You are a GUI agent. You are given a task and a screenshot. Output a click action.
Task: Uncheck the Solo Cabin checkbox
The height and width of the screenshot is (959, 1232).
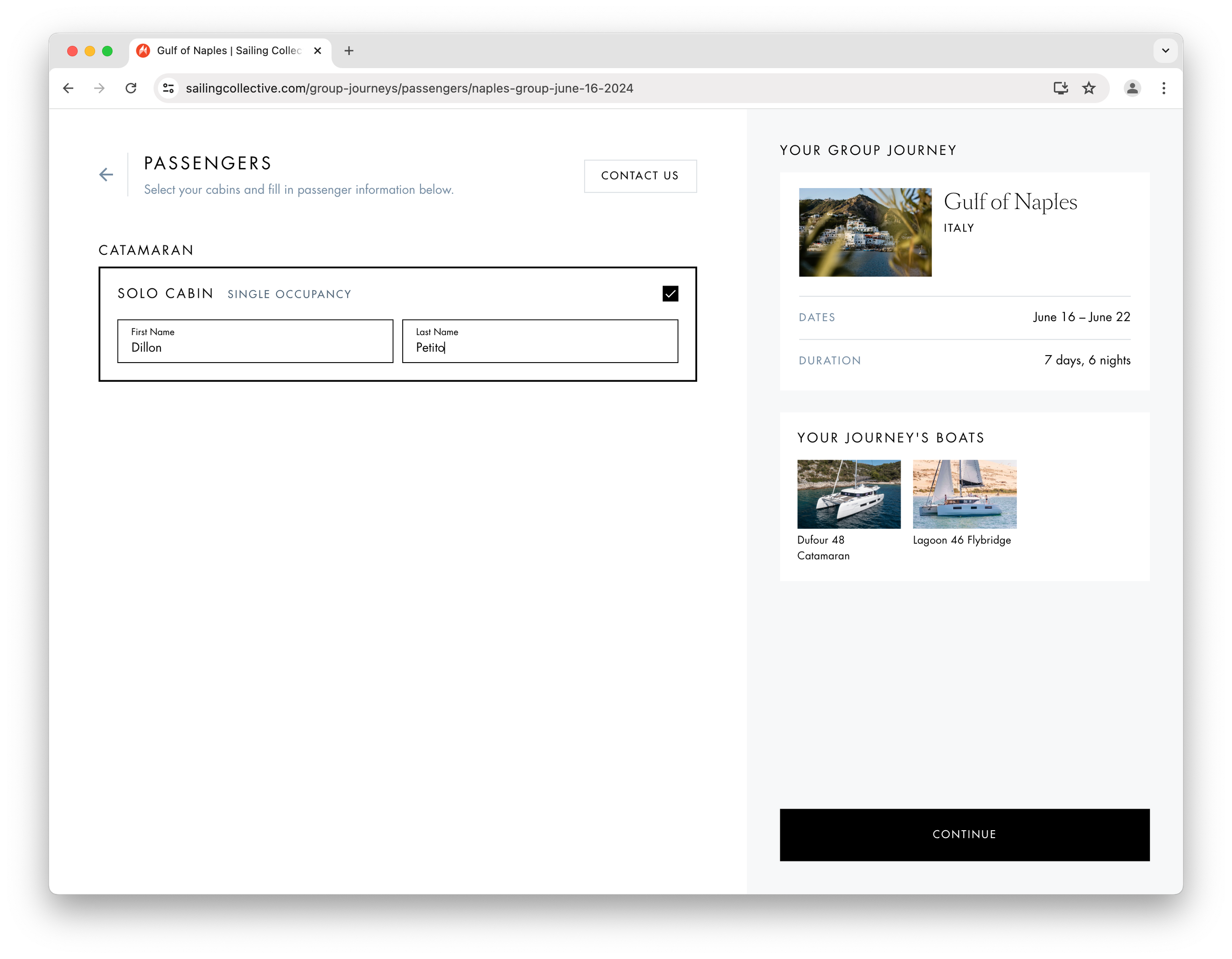coord(670,294)
